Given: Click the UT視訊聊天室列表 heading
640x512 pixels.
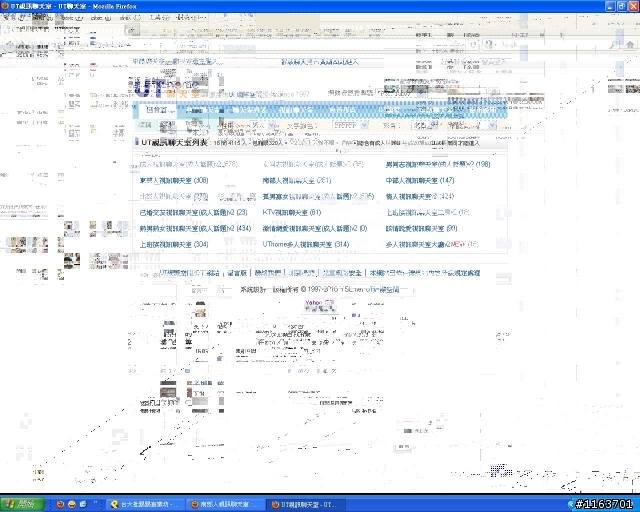Looking at the screenshot, I should coord(174,142).
